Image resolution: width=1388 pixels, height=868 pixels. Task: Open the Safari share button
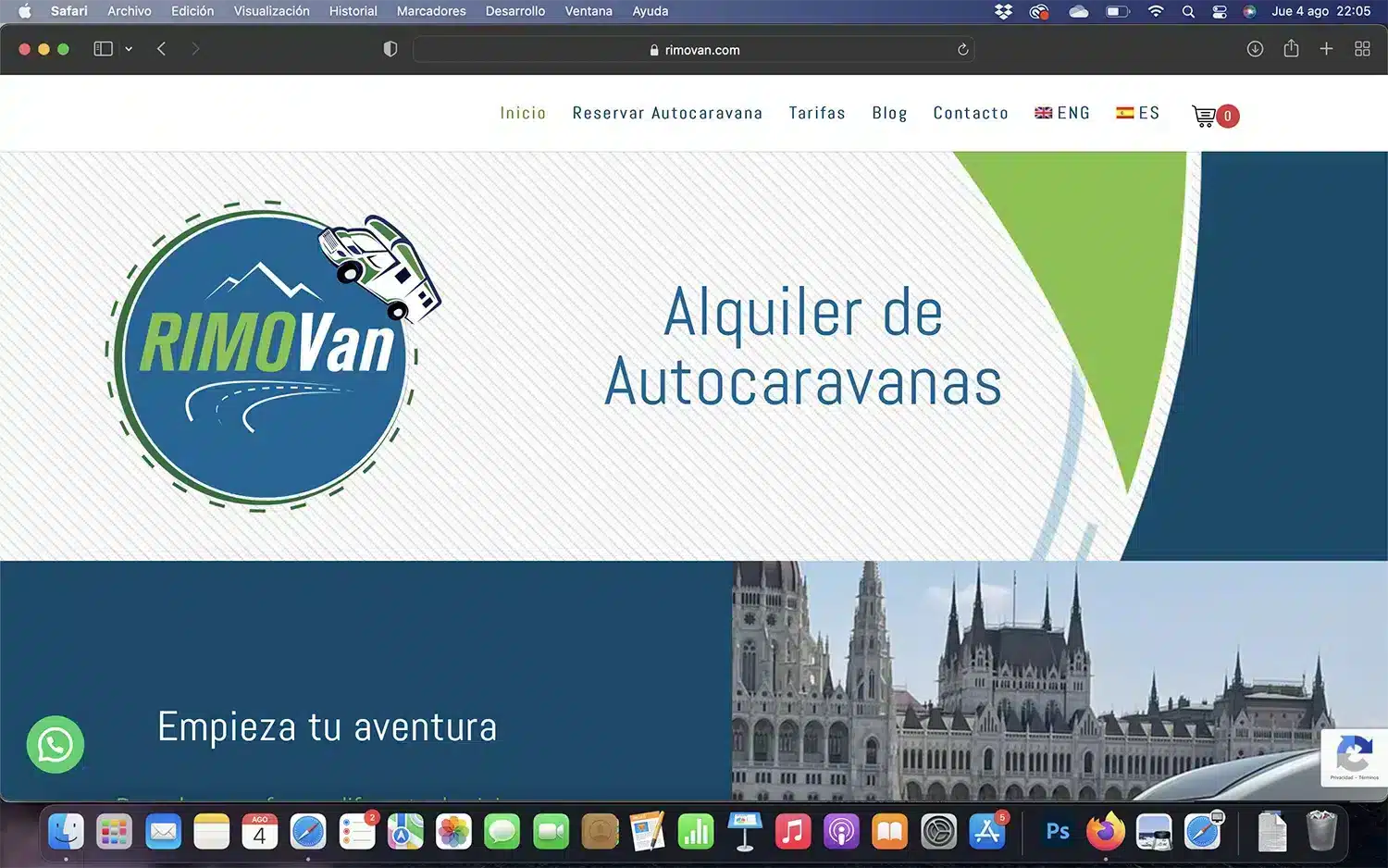coord(1291,48)
